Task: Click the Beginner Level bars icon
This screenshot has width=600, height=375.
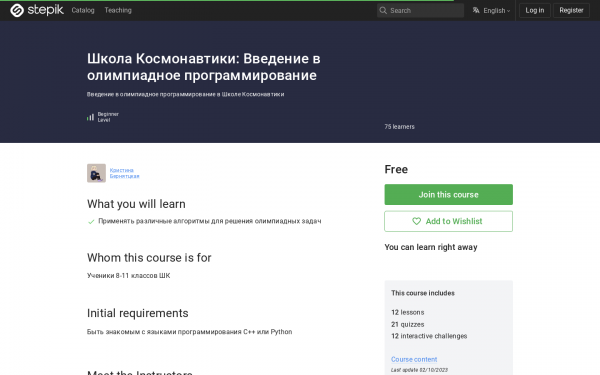Action: pyautogui.click(x=90, y=117)
